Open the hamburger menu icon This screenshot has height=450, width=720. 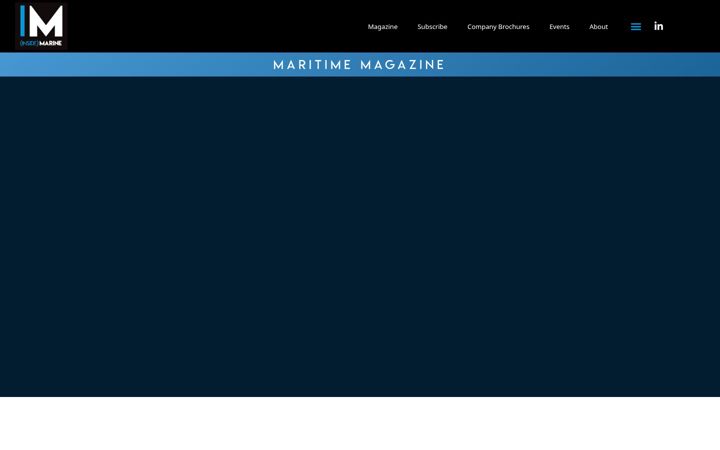click(x=636, y=27)
